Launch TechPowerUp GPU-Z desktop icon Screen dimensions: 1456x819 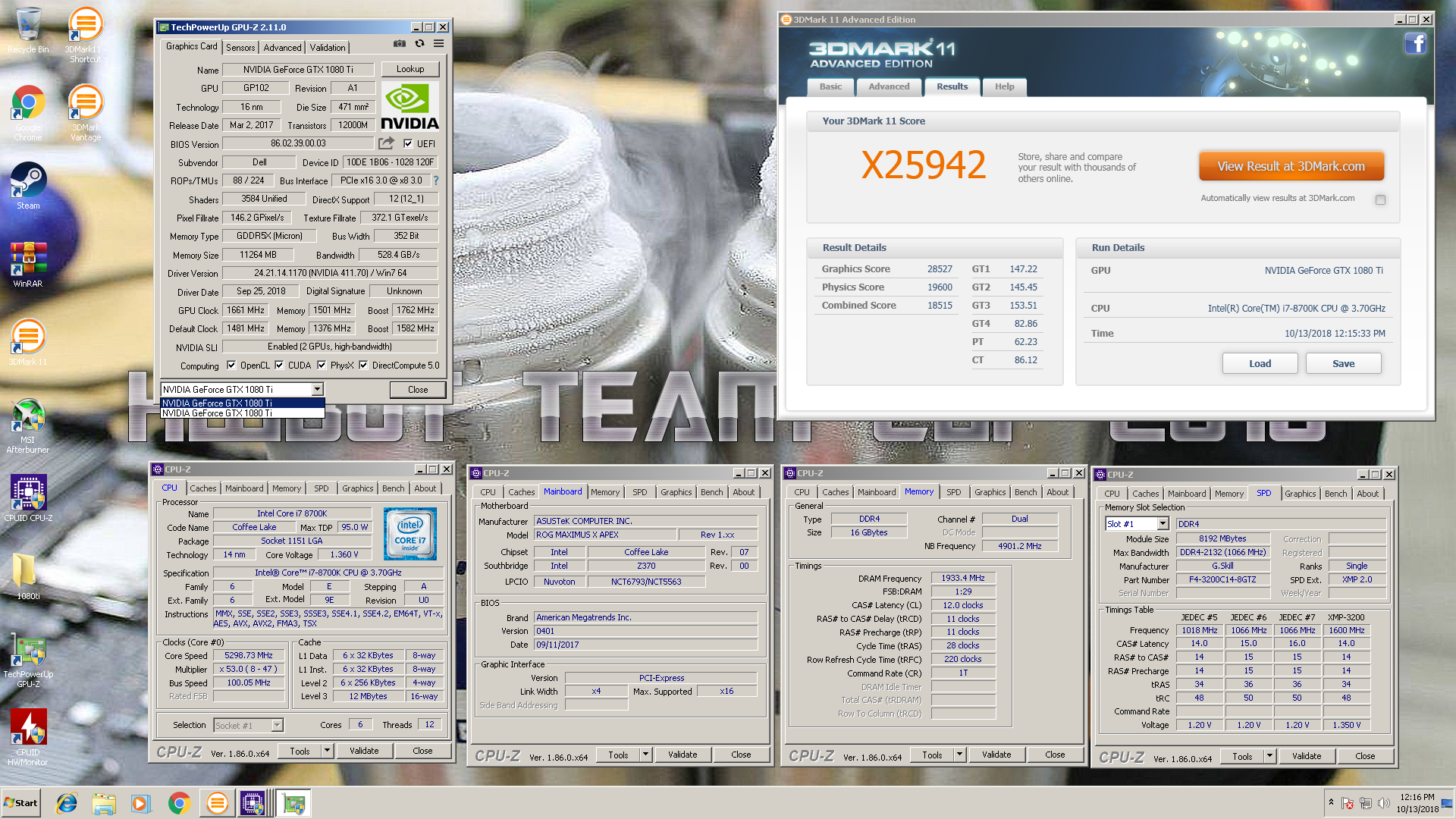tap(28, 661)
